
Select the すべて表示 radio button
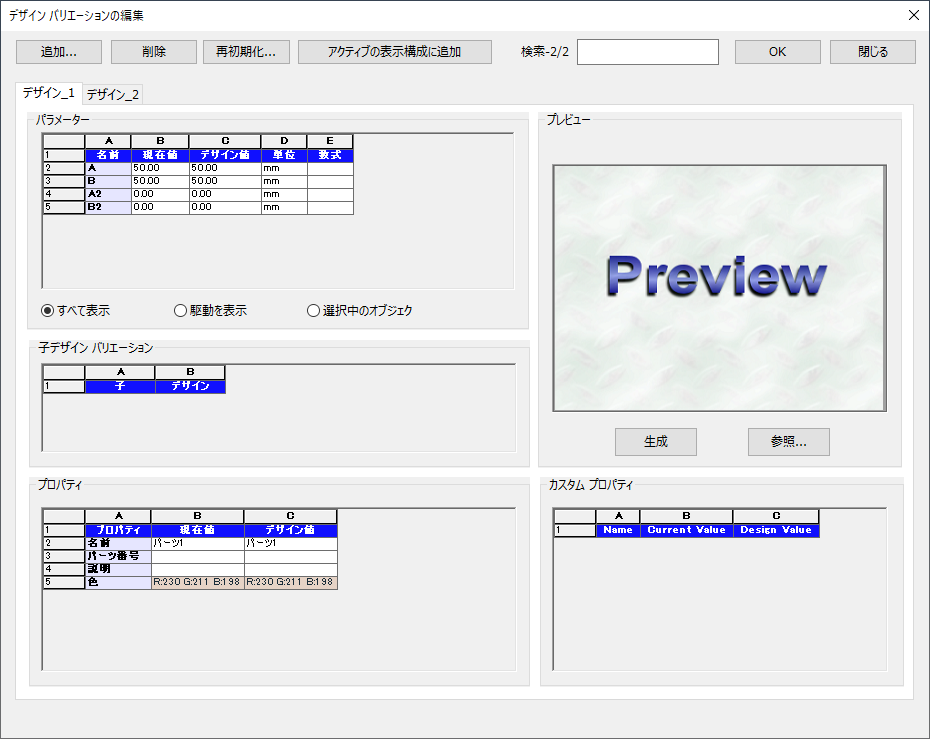pyautogui.click(x=48, y=311)
